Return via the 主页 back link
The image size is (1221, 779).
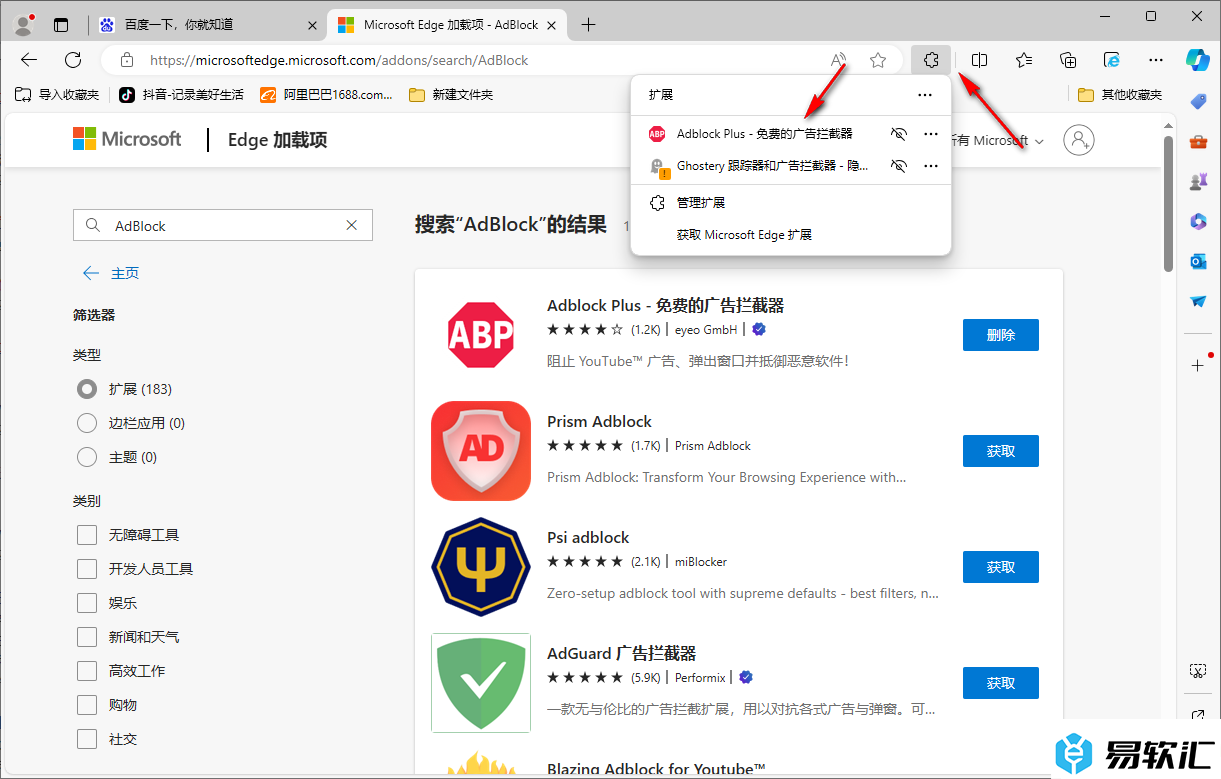coord(111,273)
